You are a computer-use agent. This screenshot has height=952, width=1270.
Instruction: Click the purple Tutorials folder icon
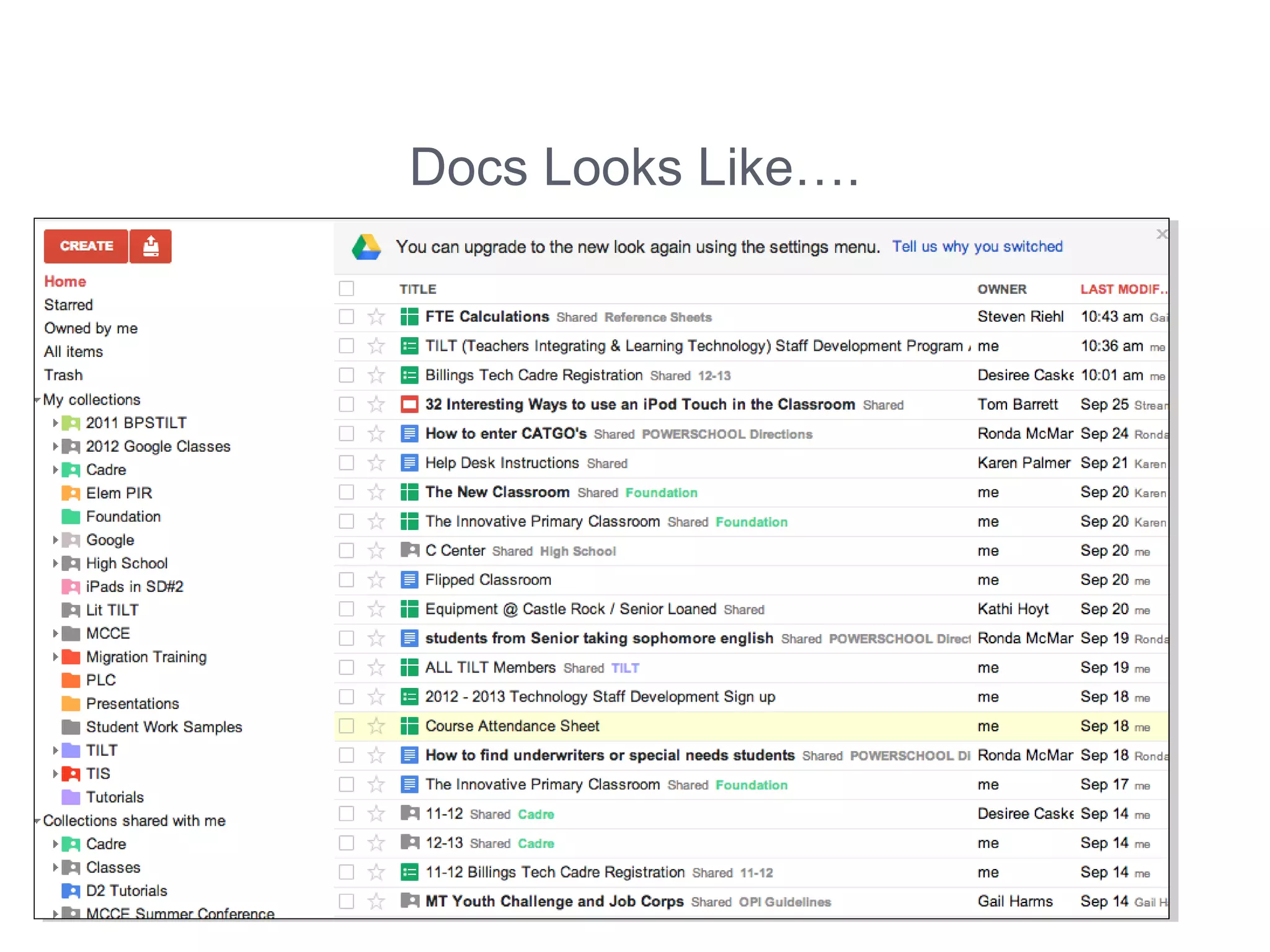71,797
